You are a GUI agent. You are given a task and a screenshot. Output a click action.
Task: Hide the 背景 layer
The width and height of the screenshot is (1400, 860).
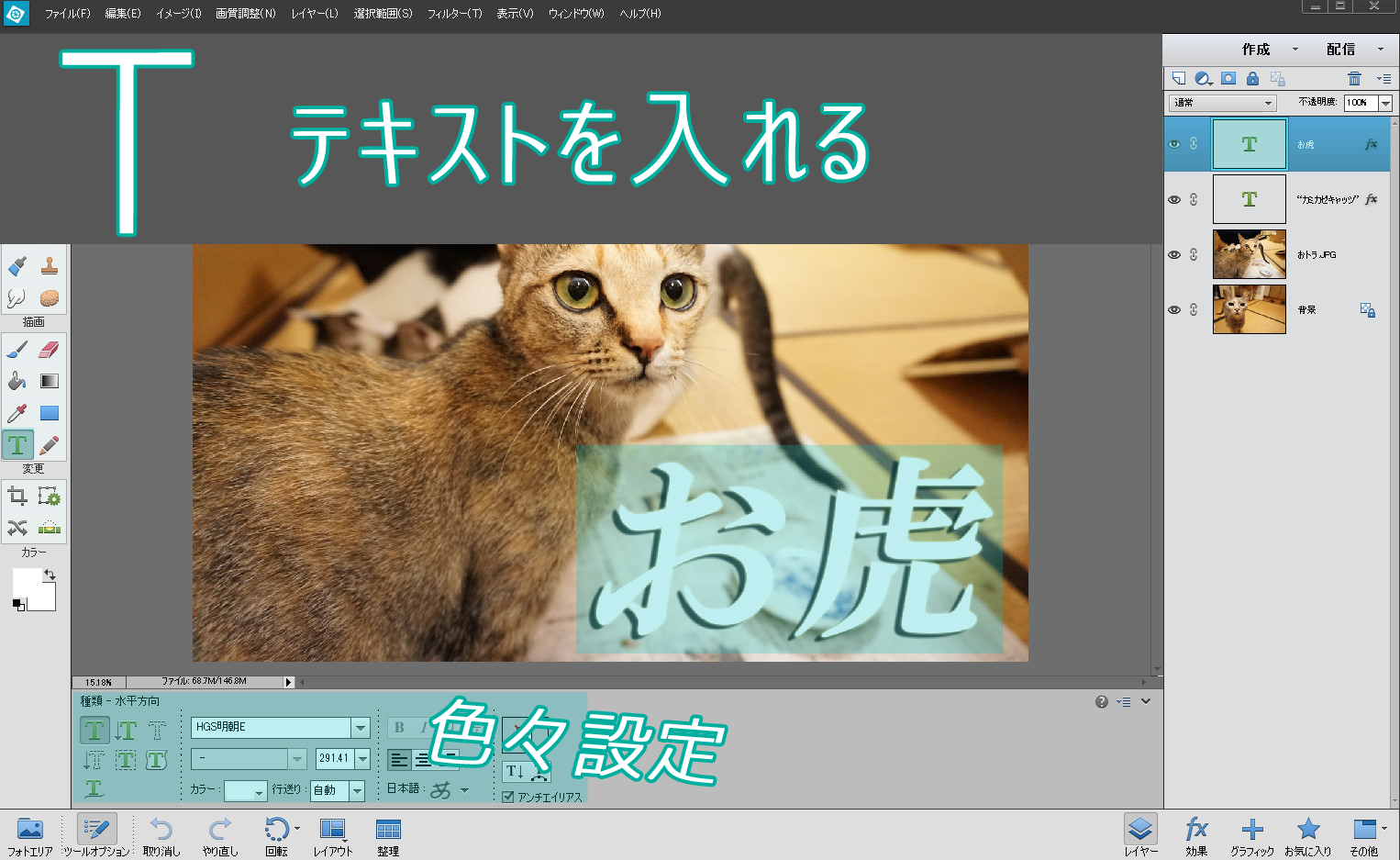[x=1174, y=309]
